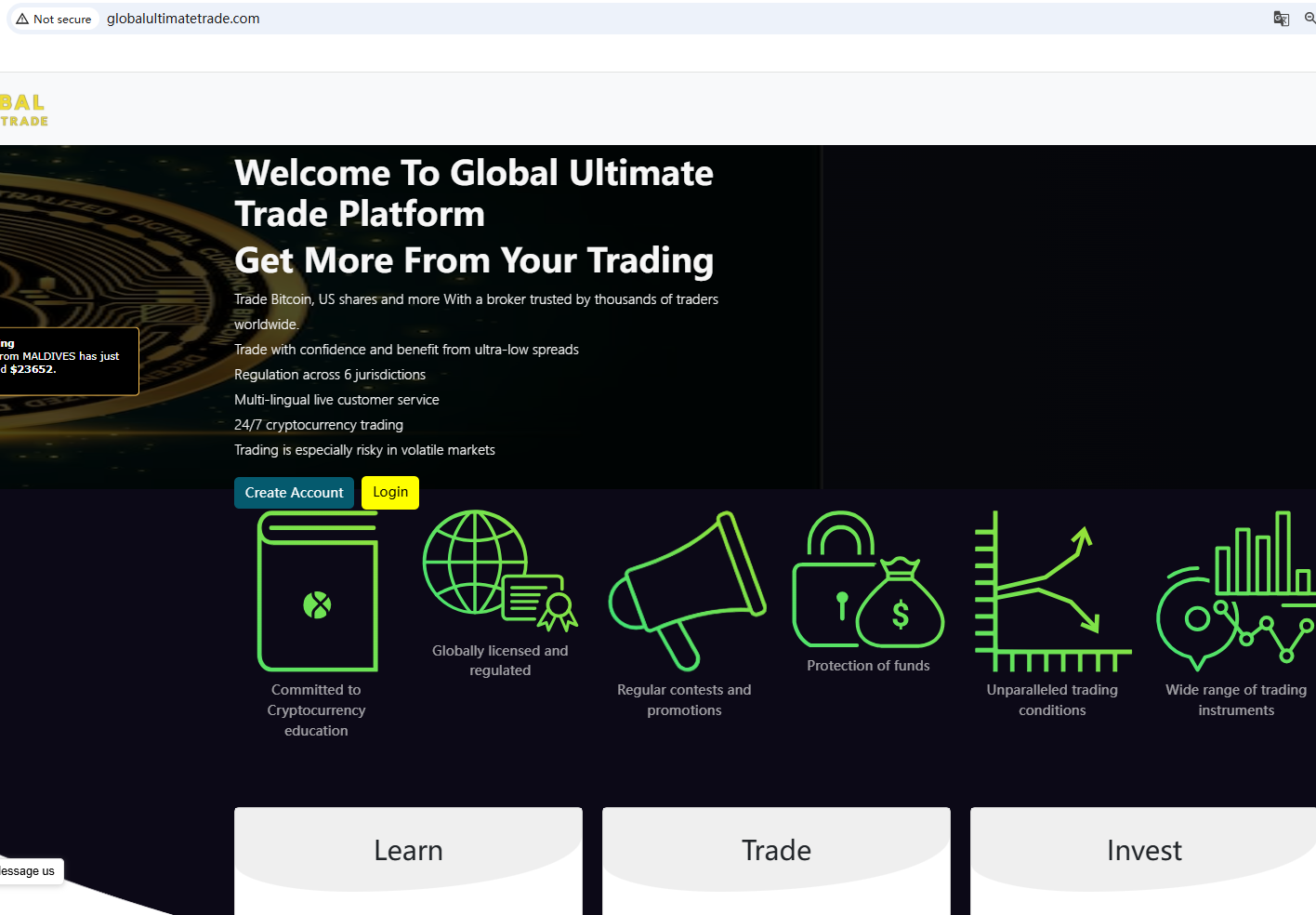Image resolution: width=1316 pixels, height=915 pixels.
Task: Click the zoom magnifier icon in address bar
Action: (x=1309, y=19)
